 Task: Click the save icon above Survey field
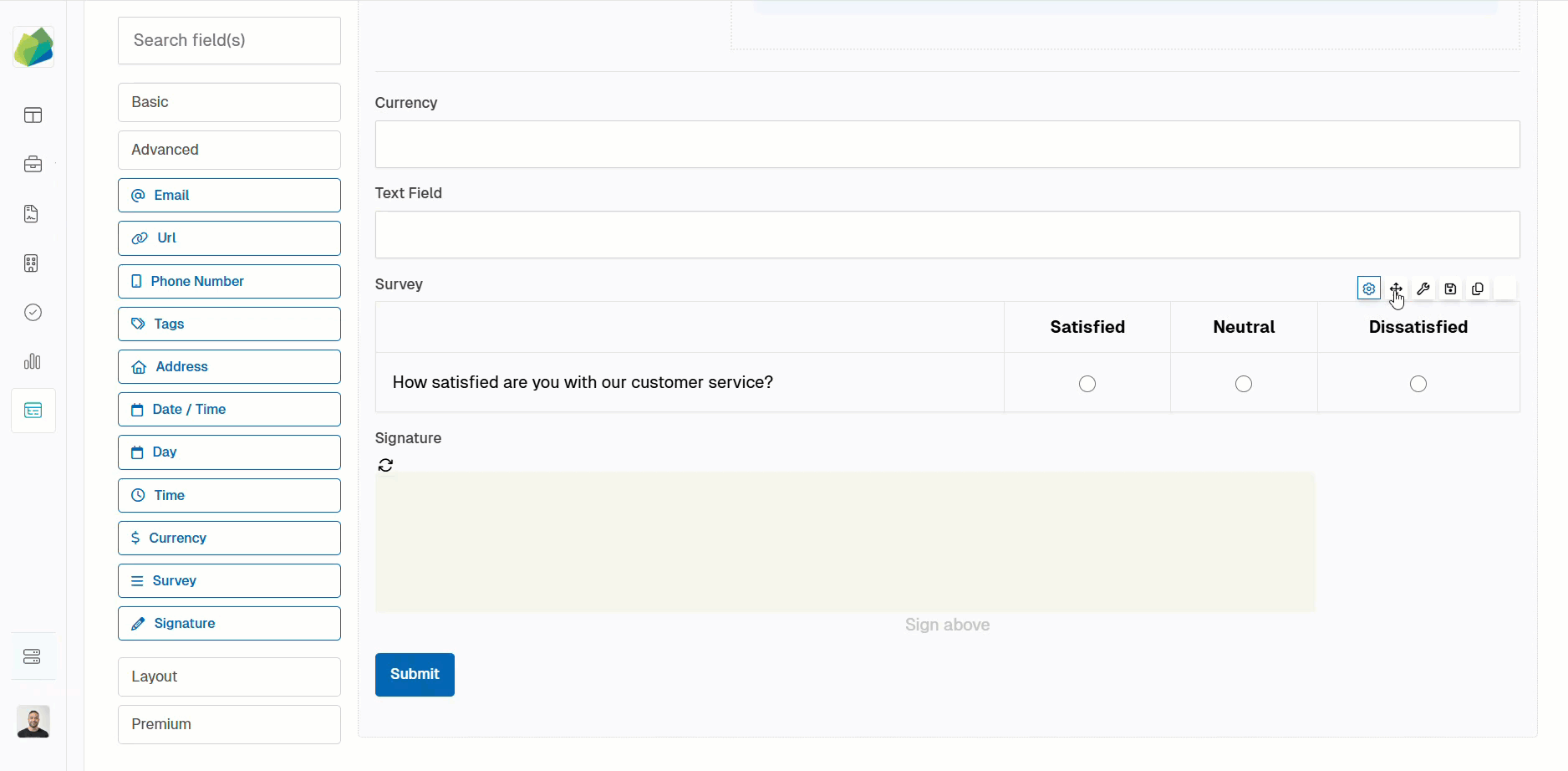(x=1451, y=288)
